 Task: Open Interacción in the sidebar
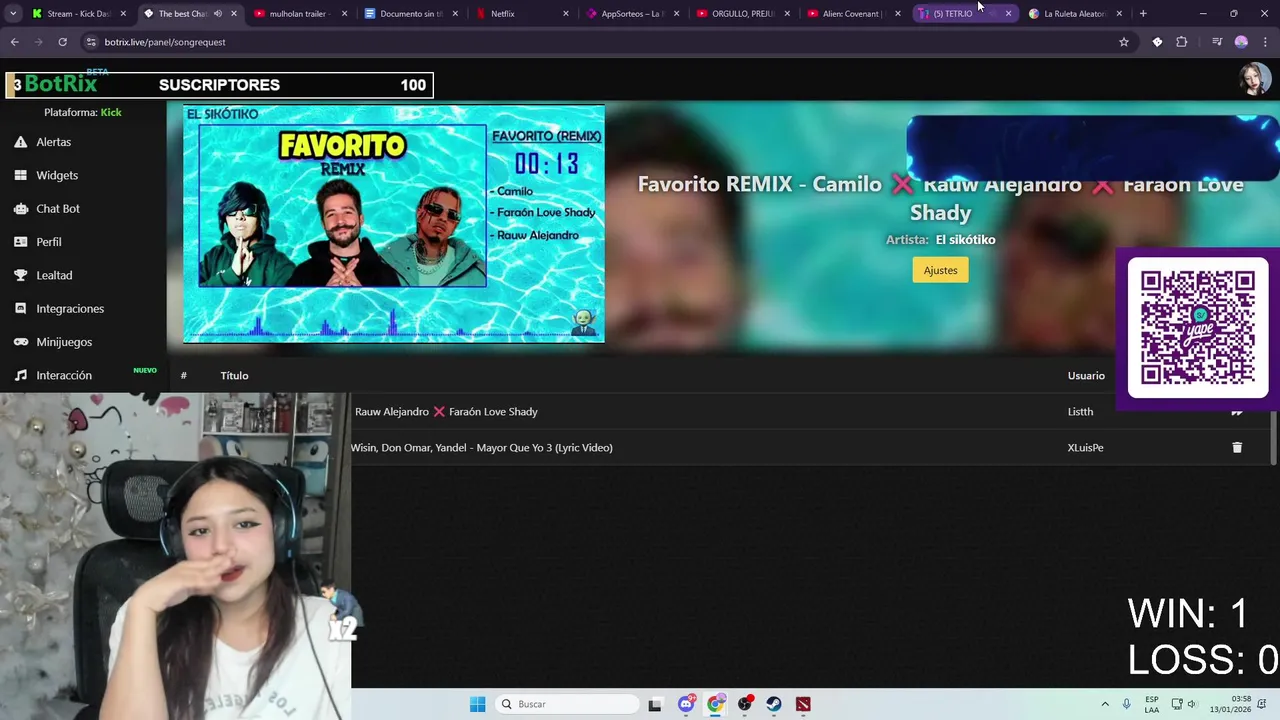pos(64,375)
